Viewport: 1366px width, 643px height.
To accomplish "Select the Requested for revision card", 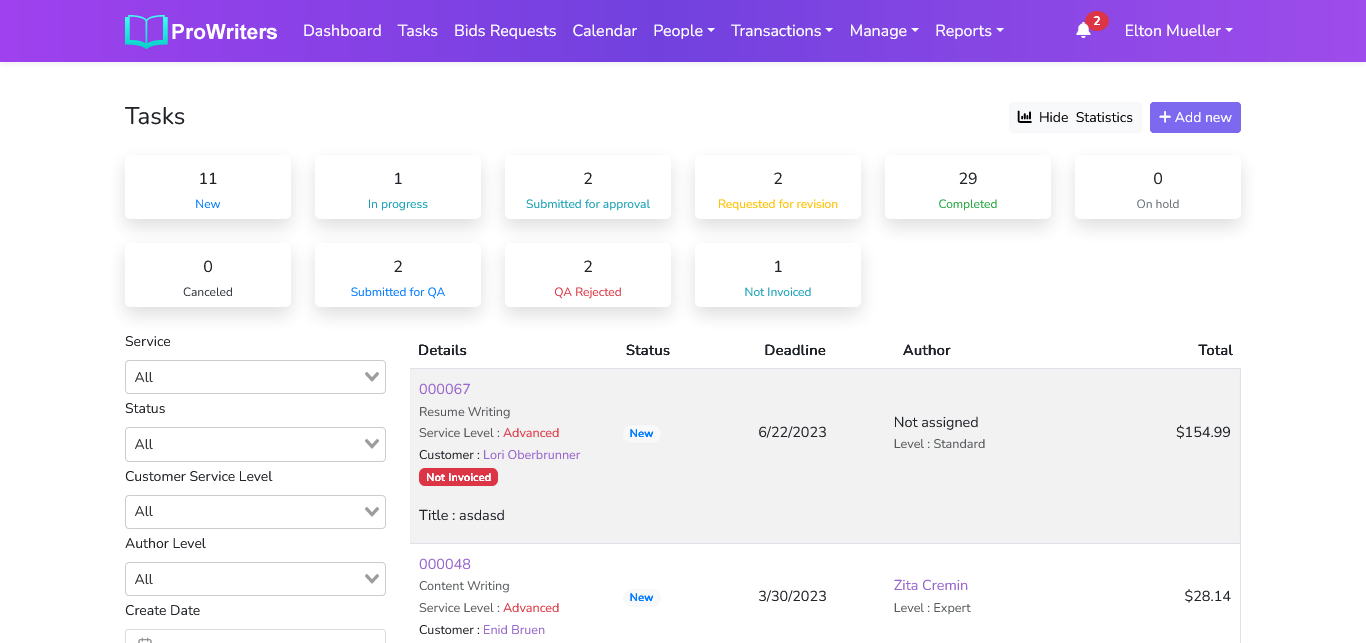I will coord(778,187).
